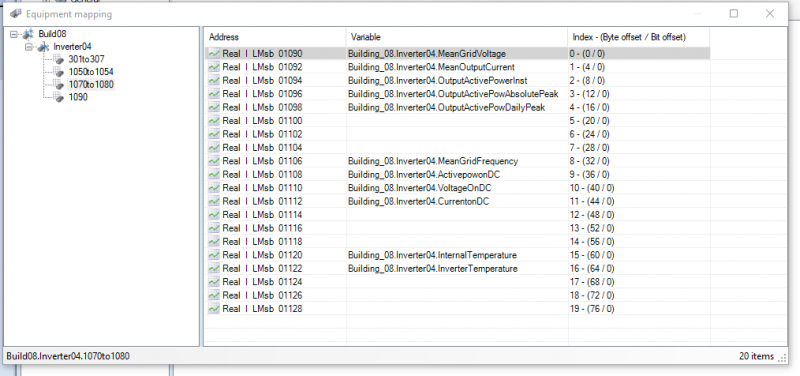800x376 pixels.
Task: Select variable Inverter04.InternalTemperature
Action: 432,255
